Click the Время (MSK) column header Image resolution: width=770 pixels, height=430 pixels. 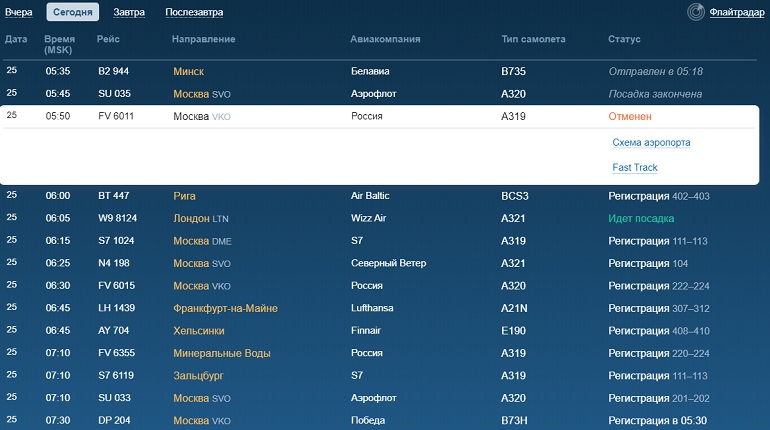coord(59,44)
